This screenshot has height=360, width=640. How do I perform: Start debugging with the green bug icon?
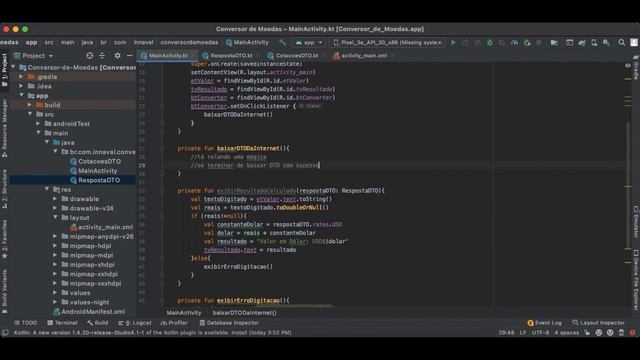(x=490, y=42)
